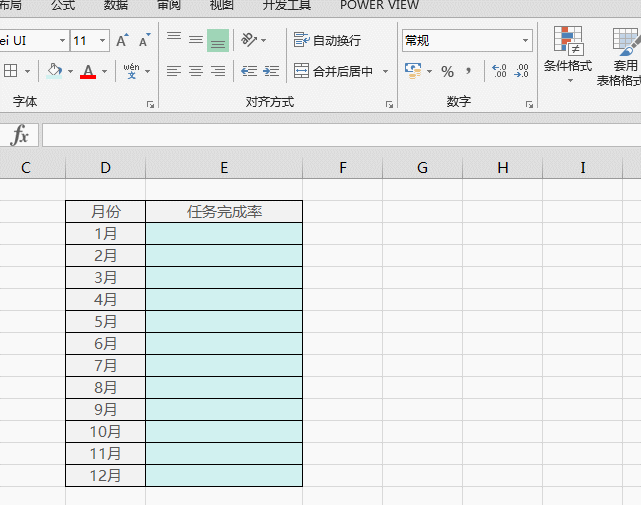Click the decrease indent icon

click(249, 72)
